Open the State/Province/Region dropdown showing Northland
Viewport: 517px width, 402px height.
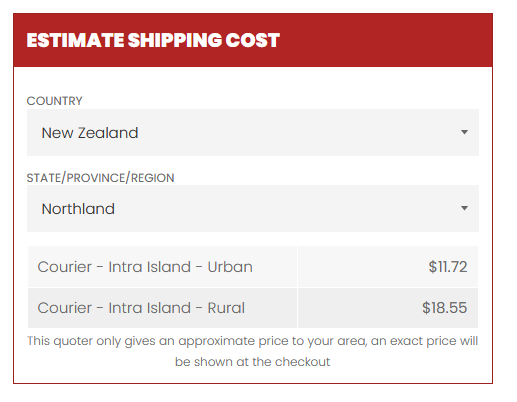(x=253, y=208)
